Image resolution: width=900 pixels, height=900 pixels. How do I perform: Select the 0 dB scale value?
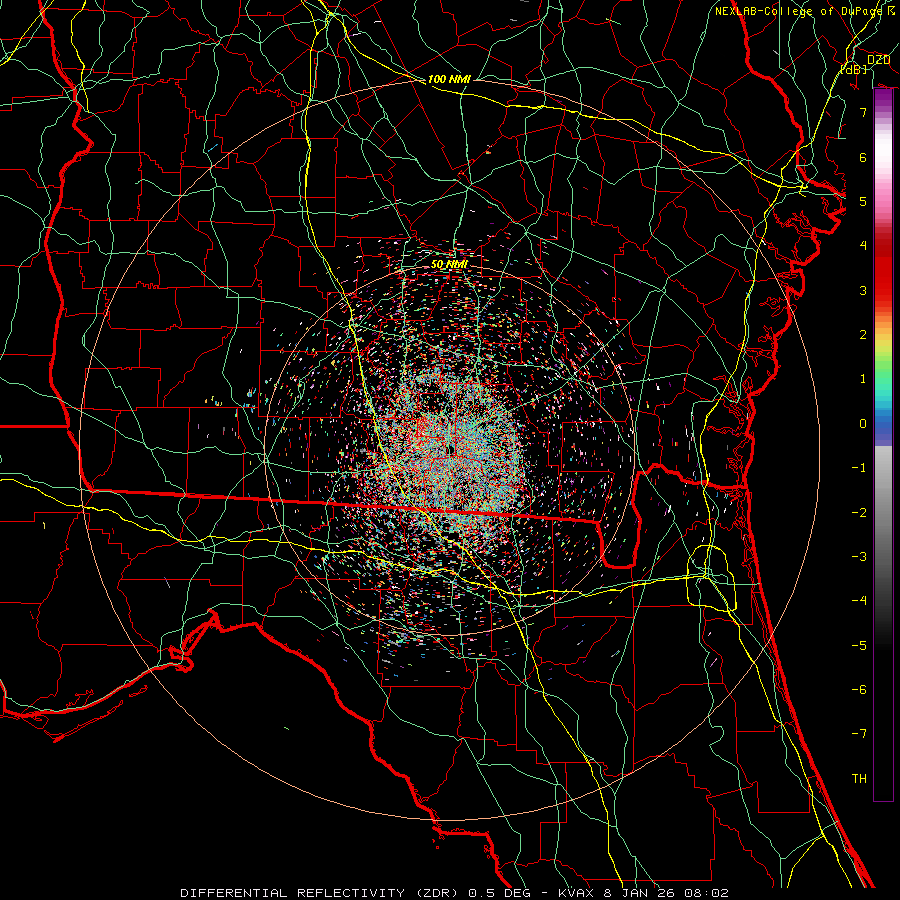(x=863, y=424)
